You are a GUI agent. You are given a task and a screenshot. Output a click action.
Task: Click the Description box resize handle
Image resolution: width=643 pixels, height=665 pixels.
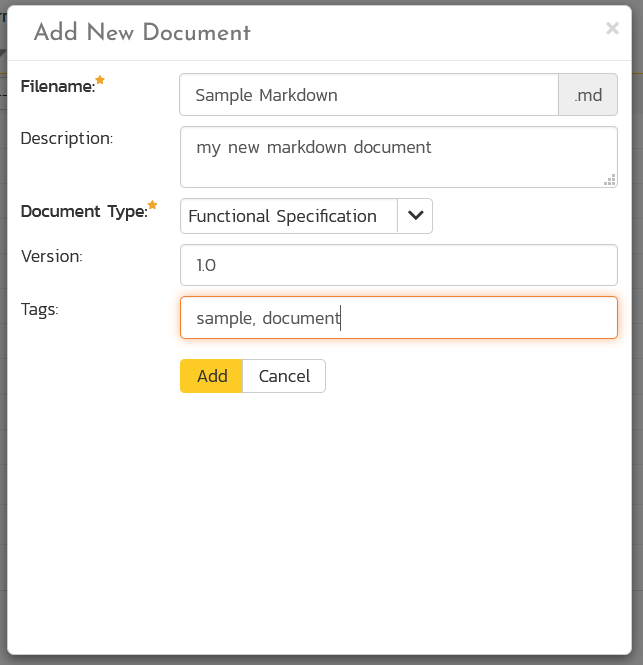click(x=609, y=180)
